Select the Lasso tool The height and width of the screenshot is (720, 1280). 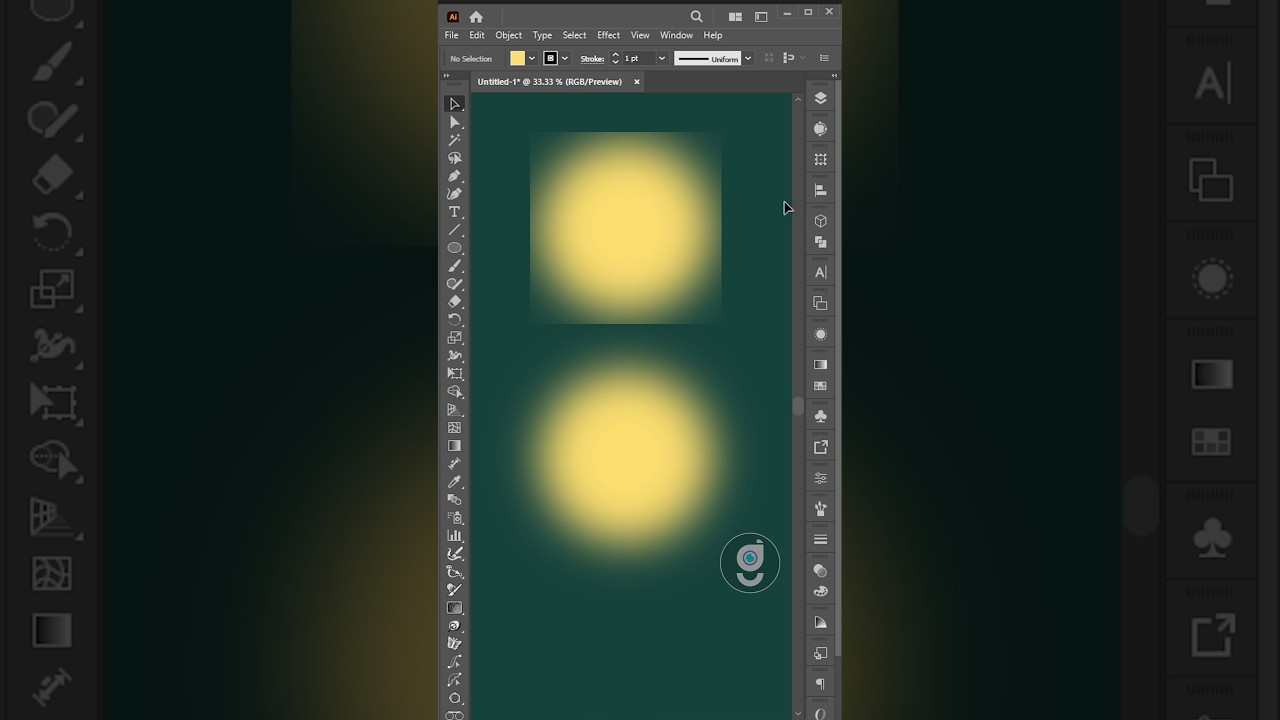tap(454, 158)
